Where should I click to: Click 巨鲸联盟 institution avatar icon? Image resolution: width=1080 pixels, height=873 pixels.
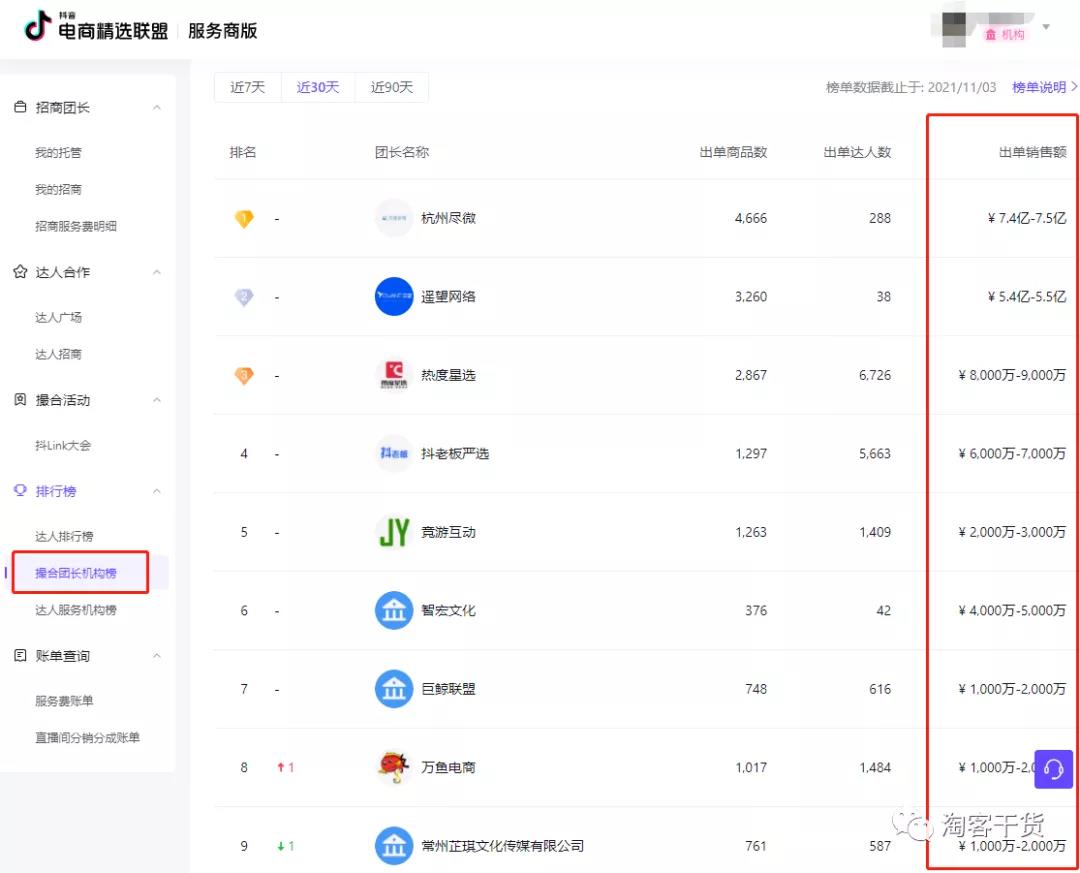[x=394, y=689]
